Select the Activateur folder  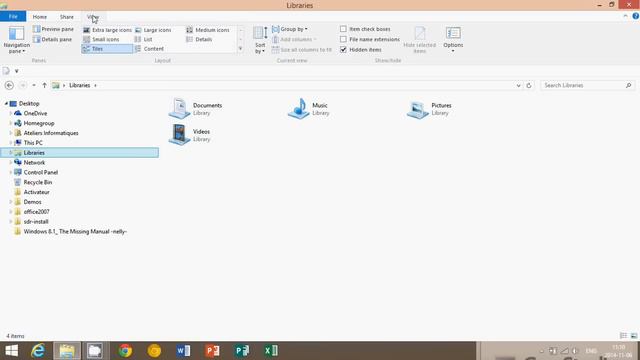[36, 192]
